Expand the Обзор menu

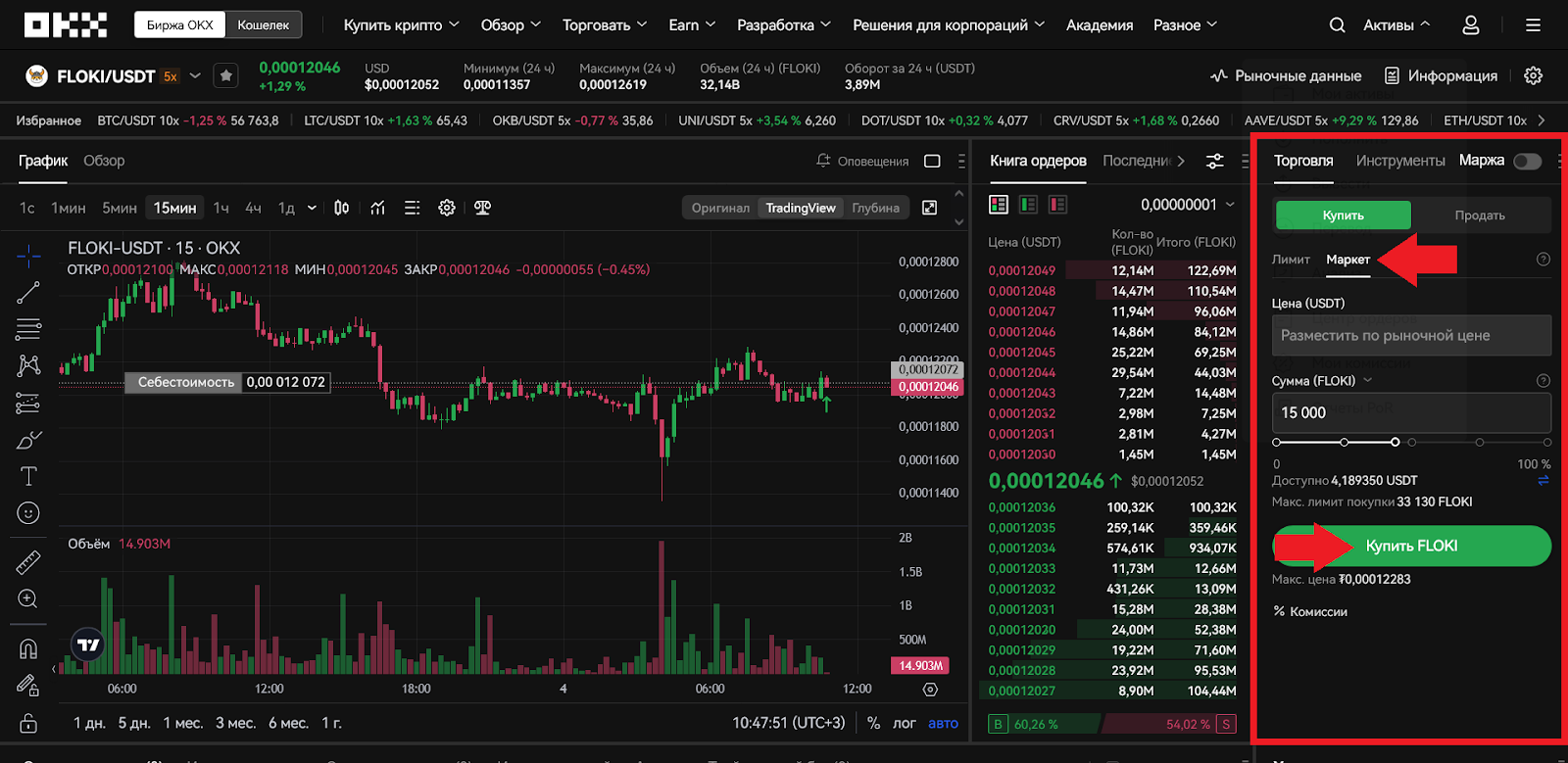click(x=511, y=25)
